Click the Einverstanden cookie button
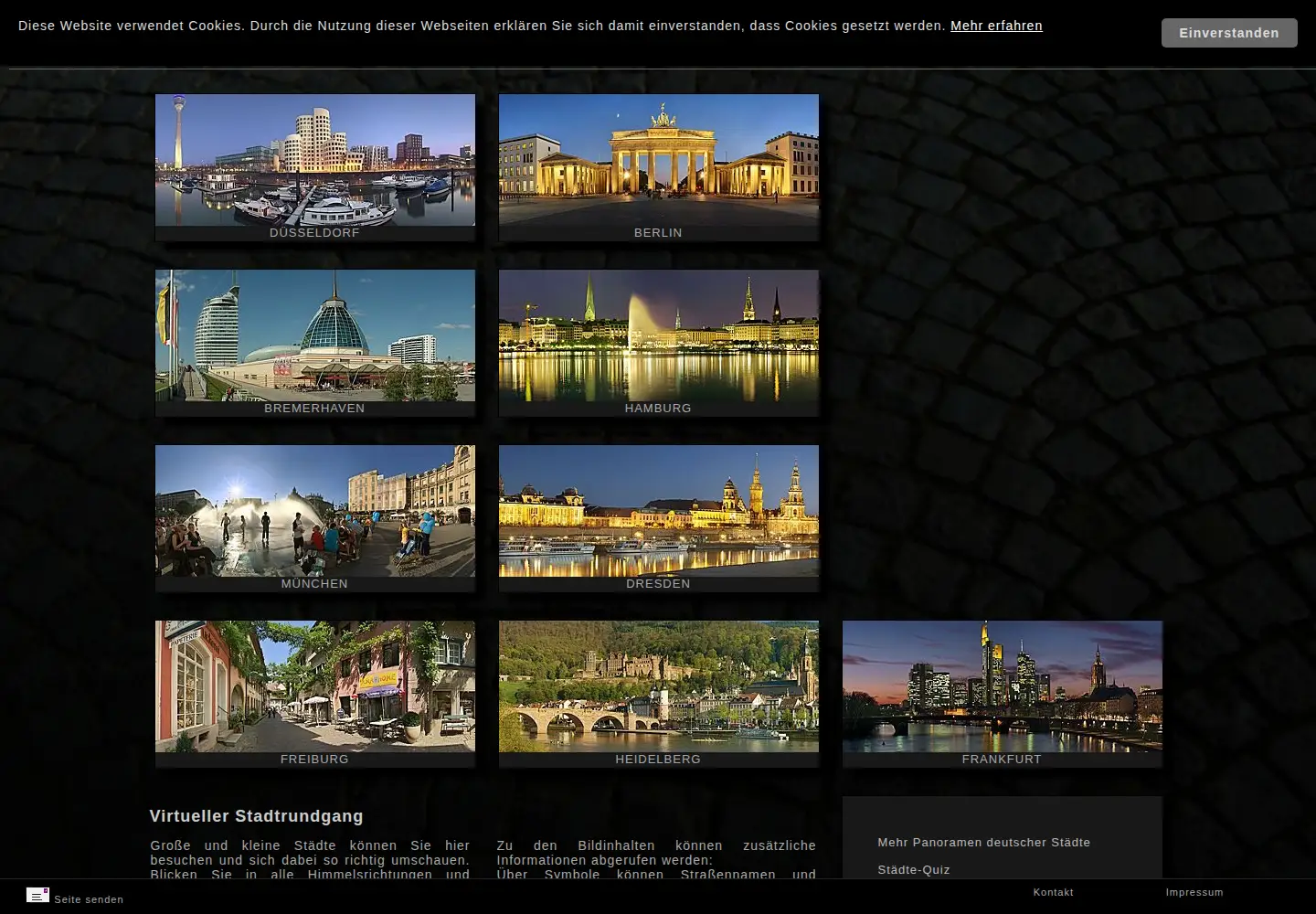This screenshot has width=1316, height=914. [1229, 33]
